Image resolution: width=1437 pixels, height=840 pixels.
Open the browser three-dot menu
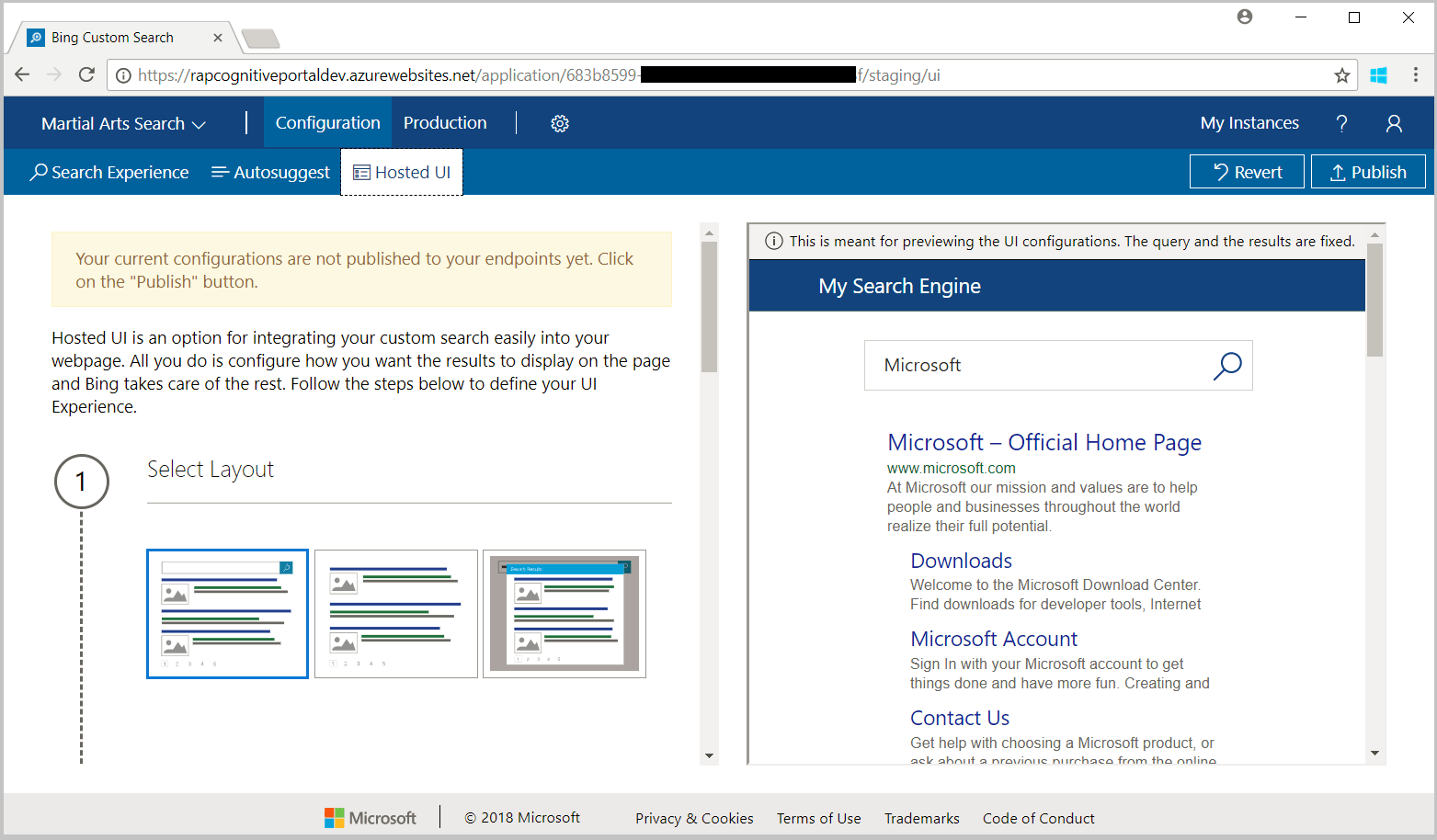[1416, 74]
